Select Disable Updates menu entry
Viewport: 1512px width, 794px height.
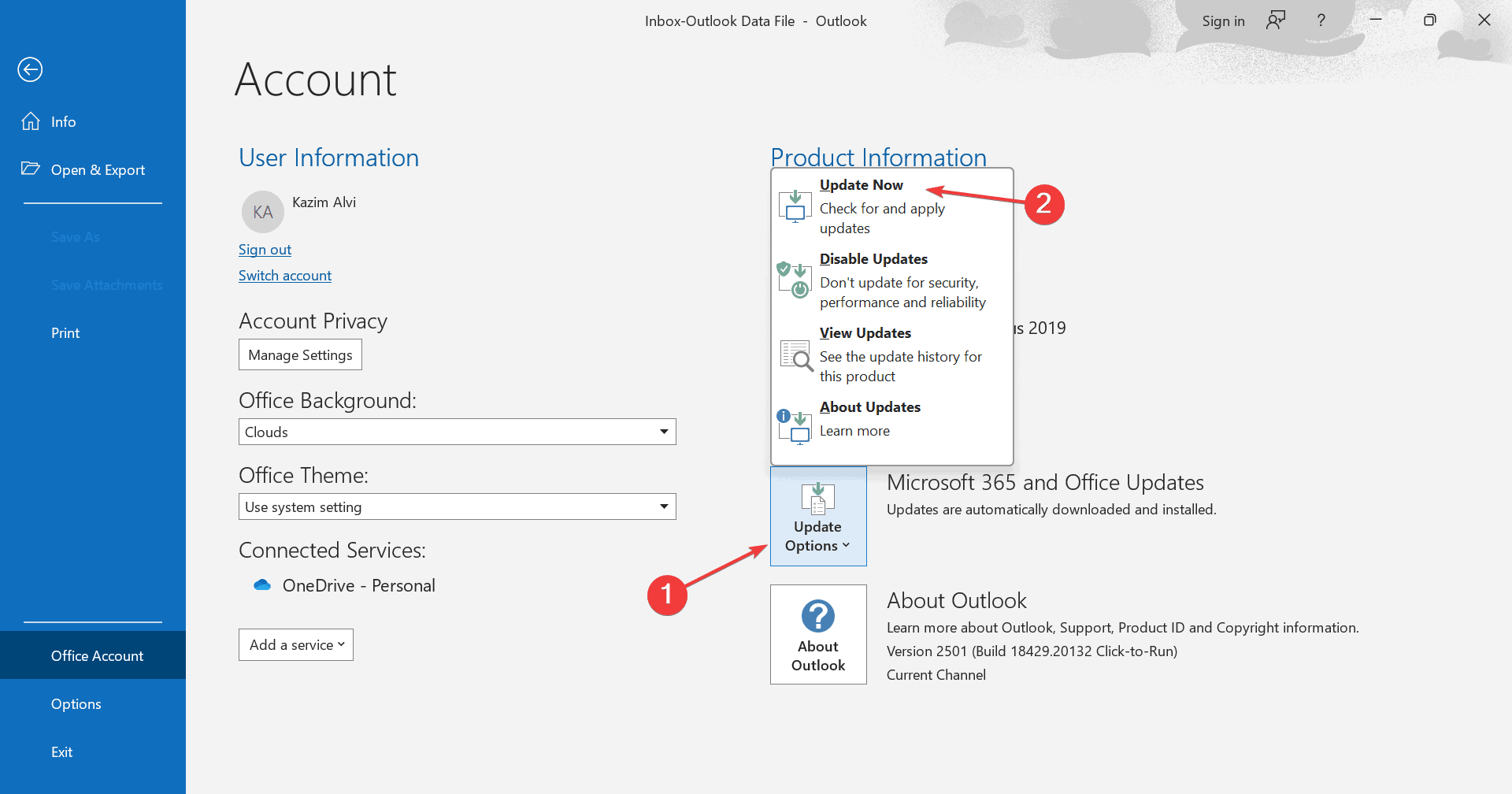tap(892, 280)
